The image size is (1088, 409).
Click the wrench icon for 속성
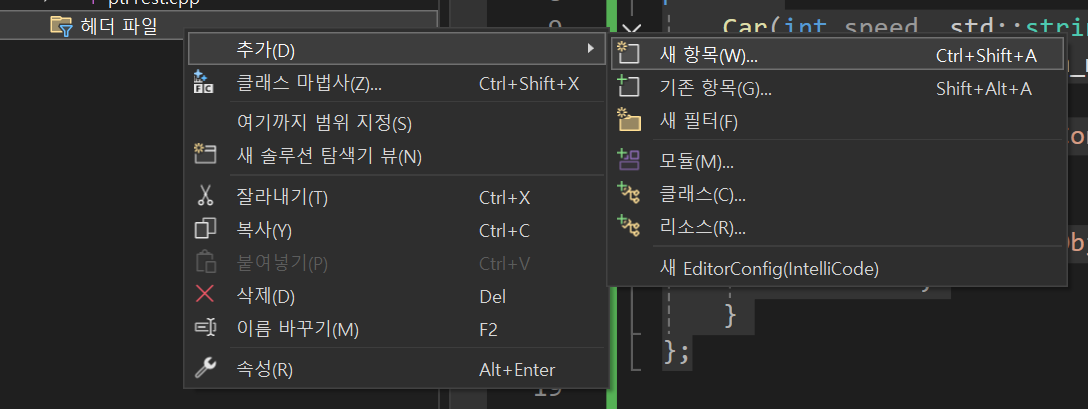point(205,368)
